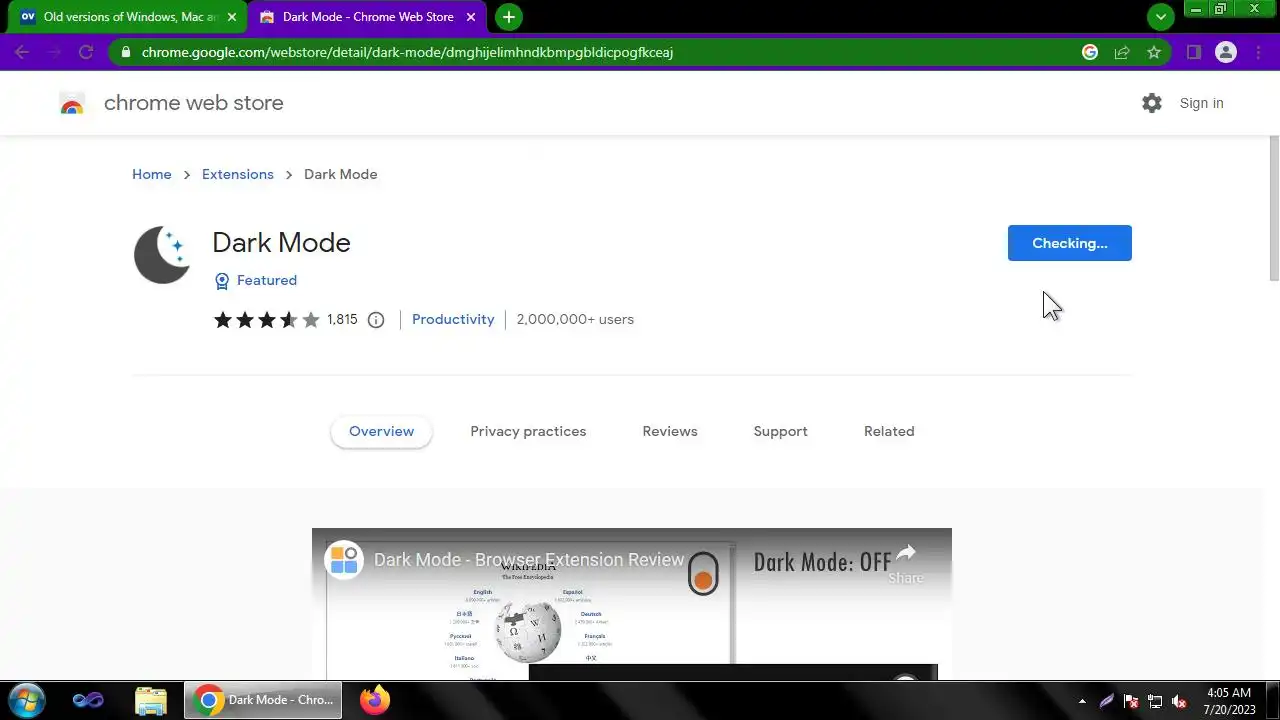The width and height of the screenshot is (1280, 720).
Task: Open the infinity-logo app in taskbar
Action: point(88,700)
